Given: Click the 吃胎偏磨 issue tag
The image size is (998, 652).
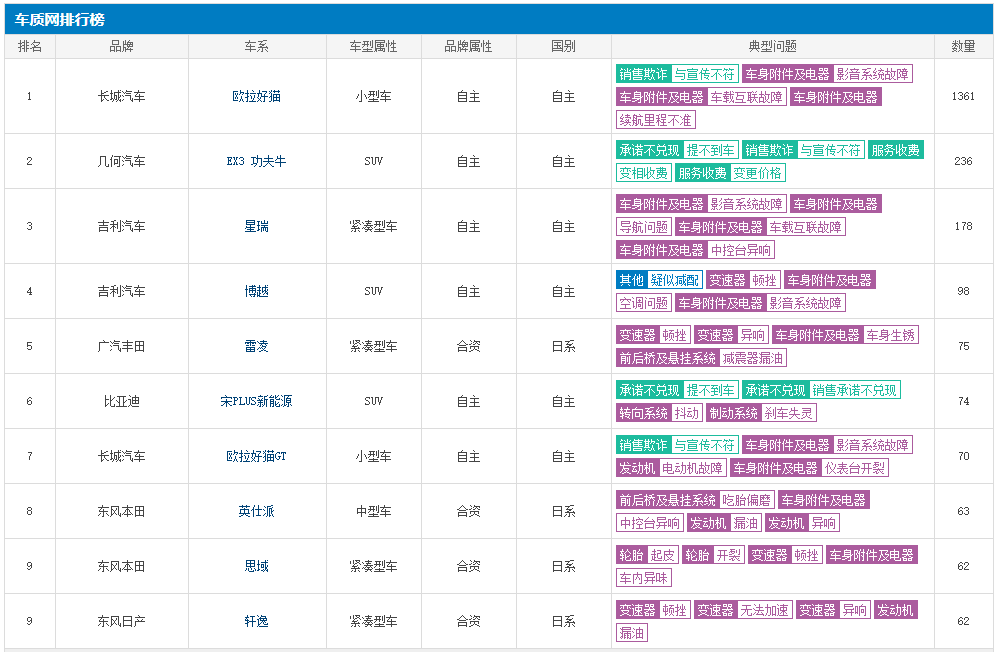Looking at the screenshot, I should pos(747,500).
